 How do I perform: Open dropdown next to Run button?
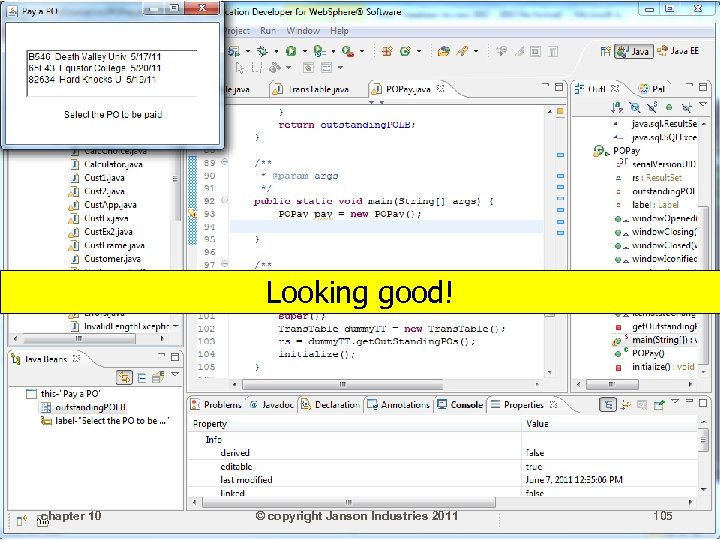[x=304, y=51]
